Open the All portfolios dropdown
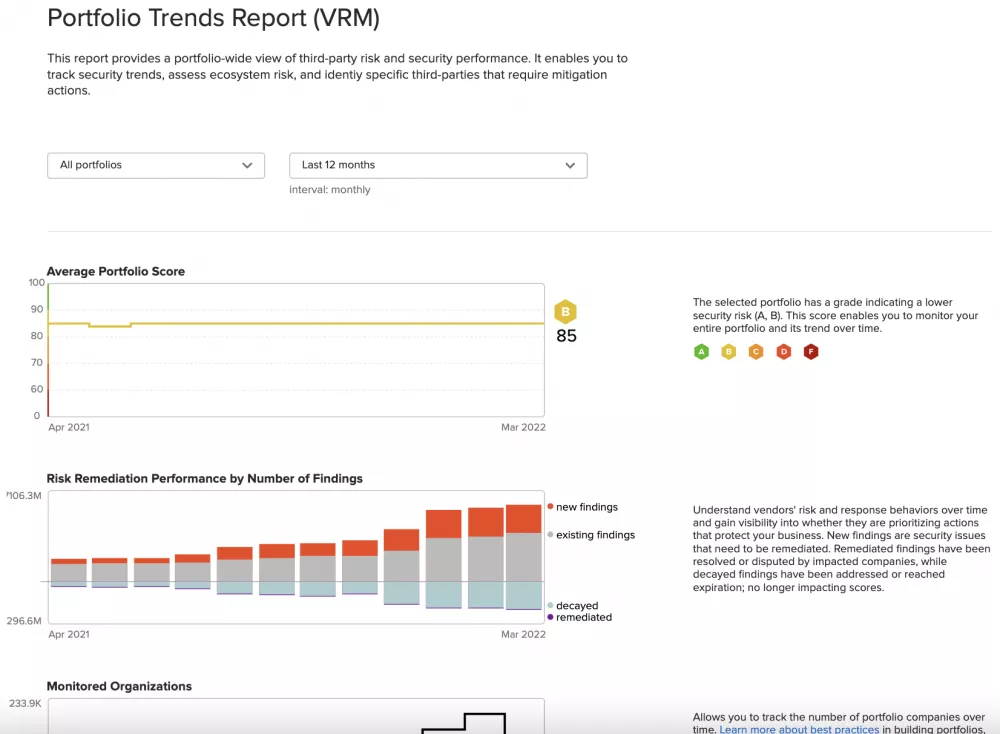The width and height of the screenshot is (1000, 734). 156,165
